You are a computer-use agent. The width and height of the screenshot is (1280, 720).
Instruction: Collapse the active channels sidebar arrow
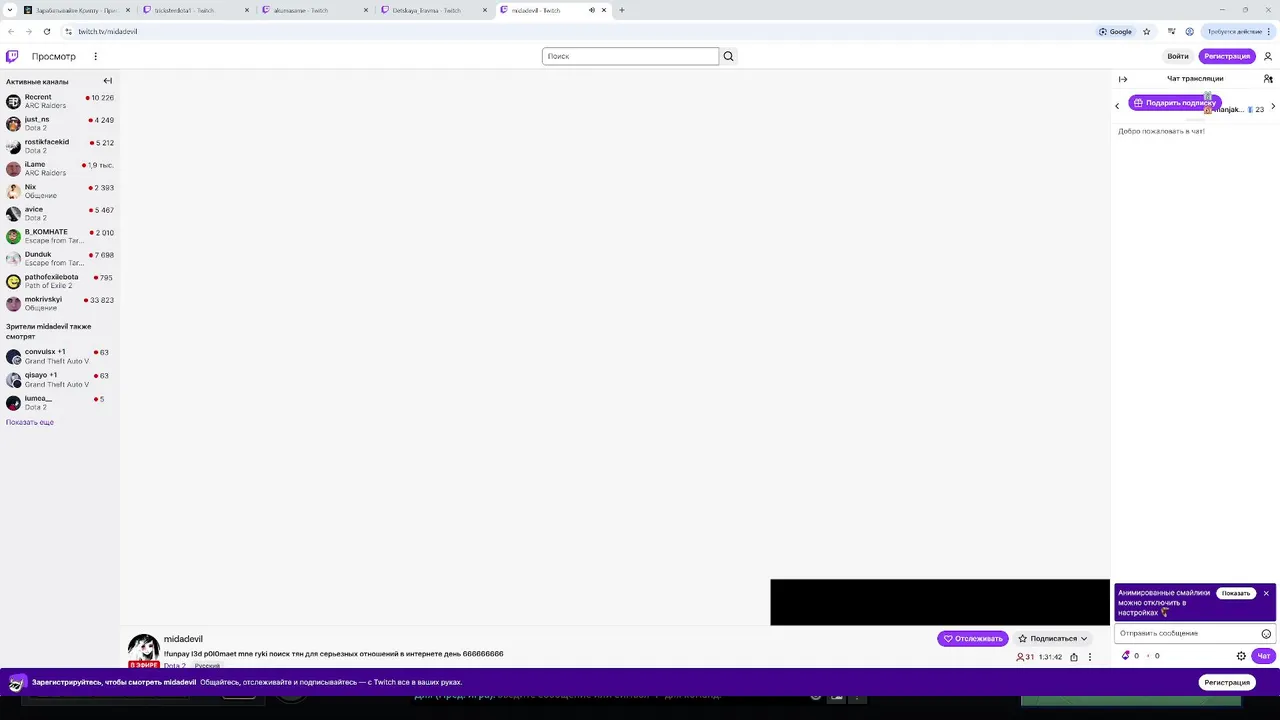point(108,81)
